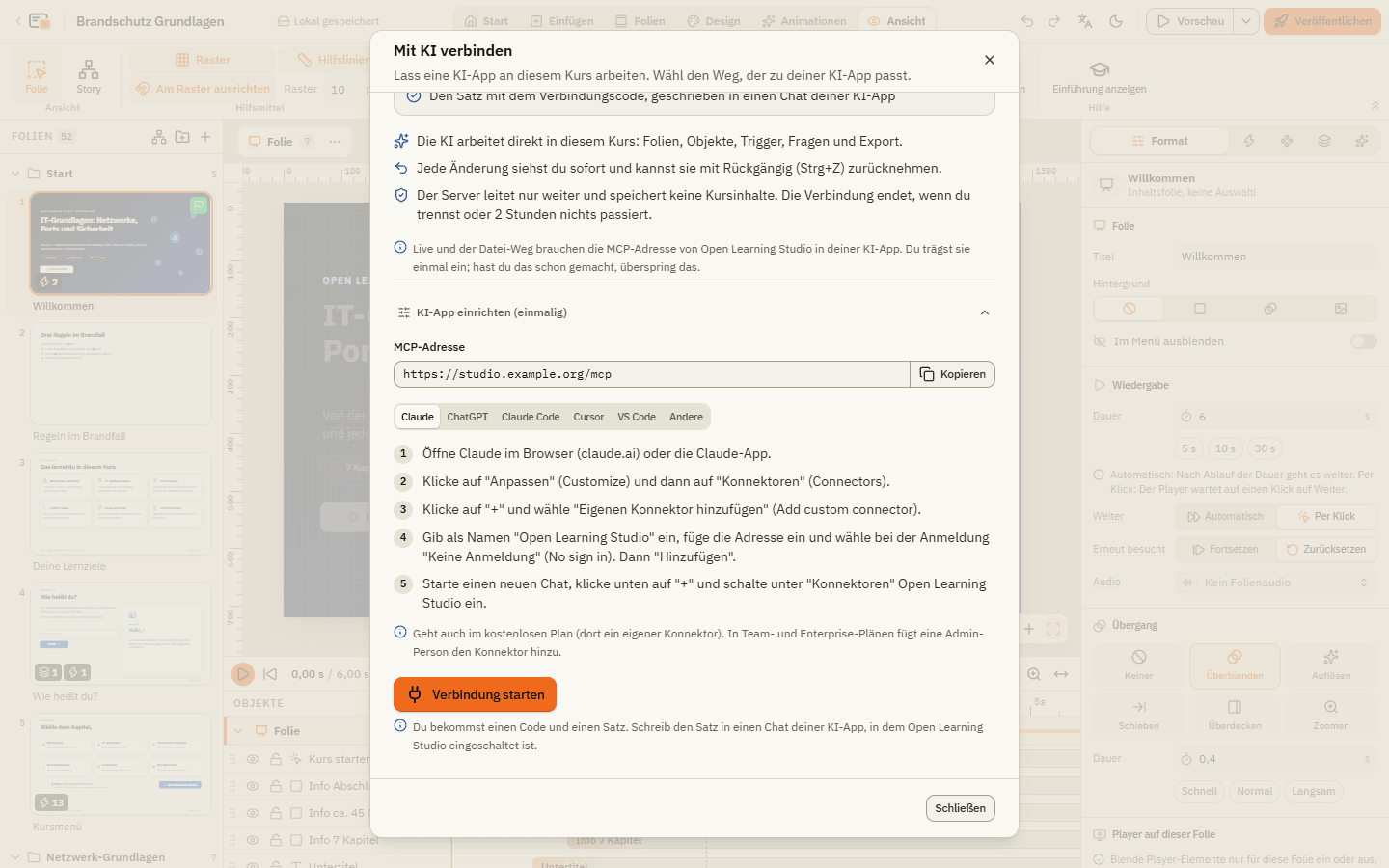
Task: Redo with the toolbar redo arrow
Action: [1054, 21]
